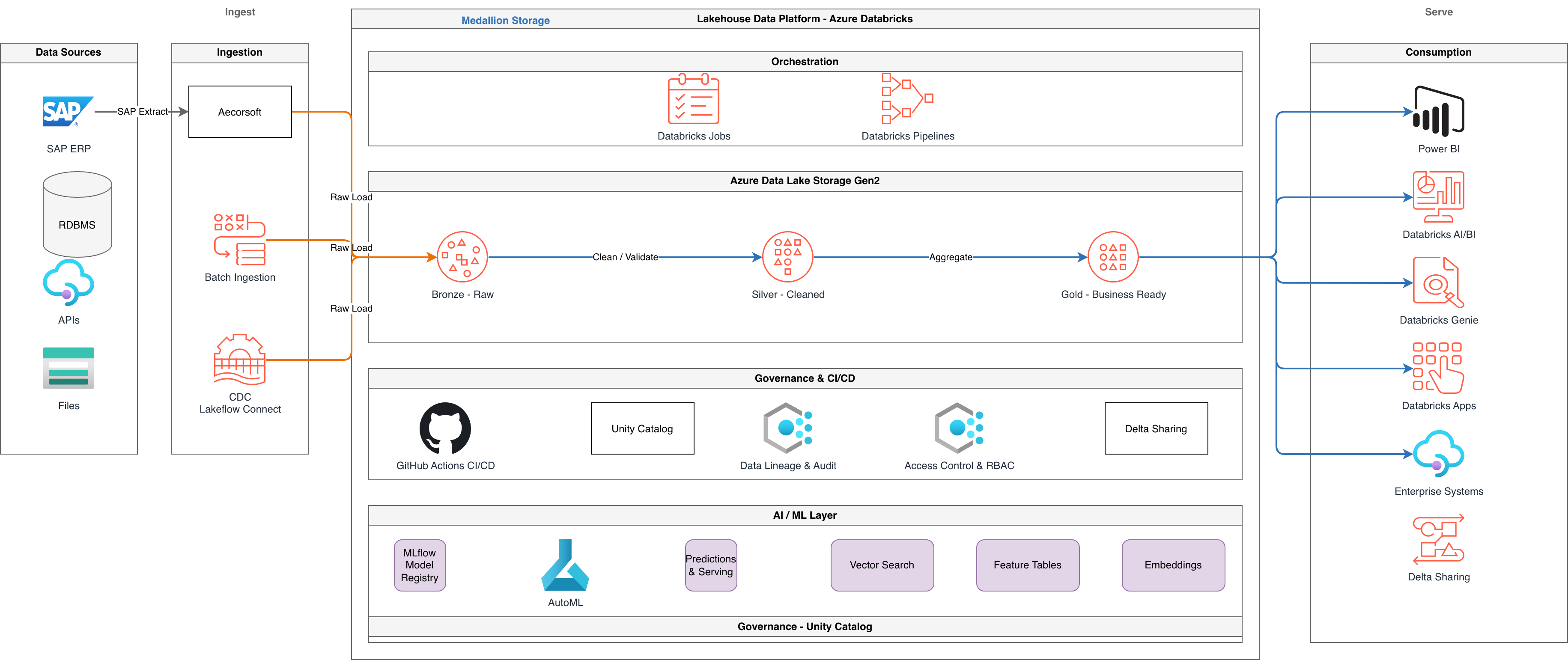Select the Governance & CI/CD header

point(805,378)
